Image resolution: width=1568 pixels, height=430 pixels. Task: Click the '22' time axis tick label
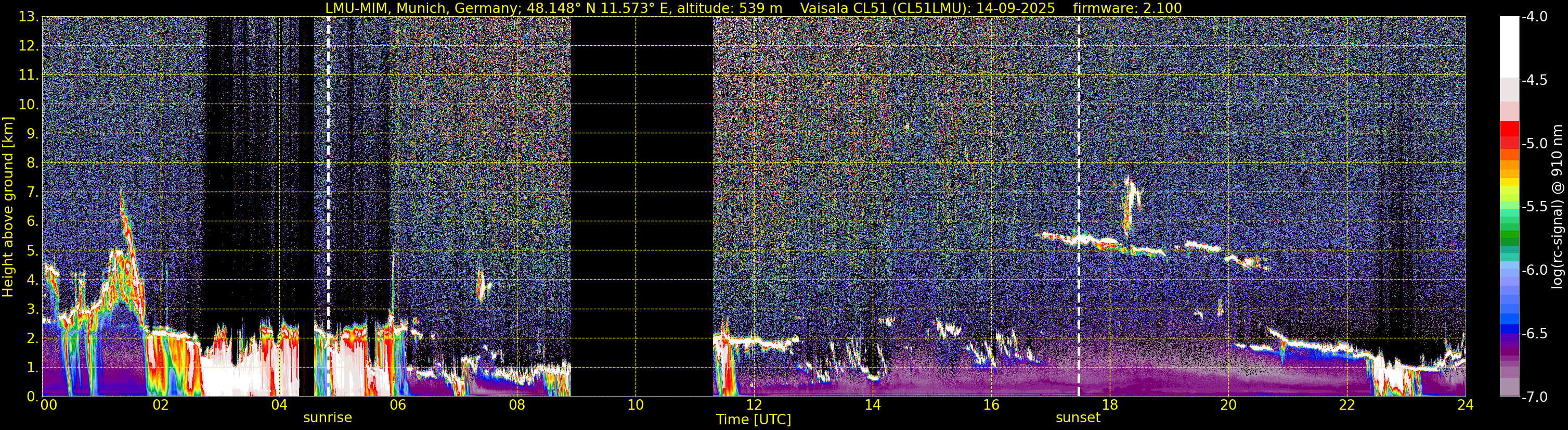1347,405
